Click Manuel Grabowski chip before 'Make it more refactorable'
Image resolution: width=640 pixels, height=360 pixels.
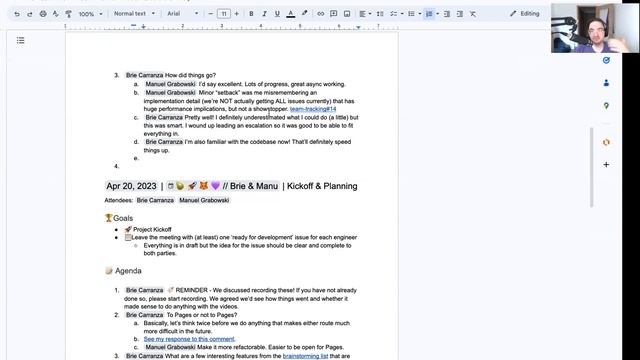170,347
